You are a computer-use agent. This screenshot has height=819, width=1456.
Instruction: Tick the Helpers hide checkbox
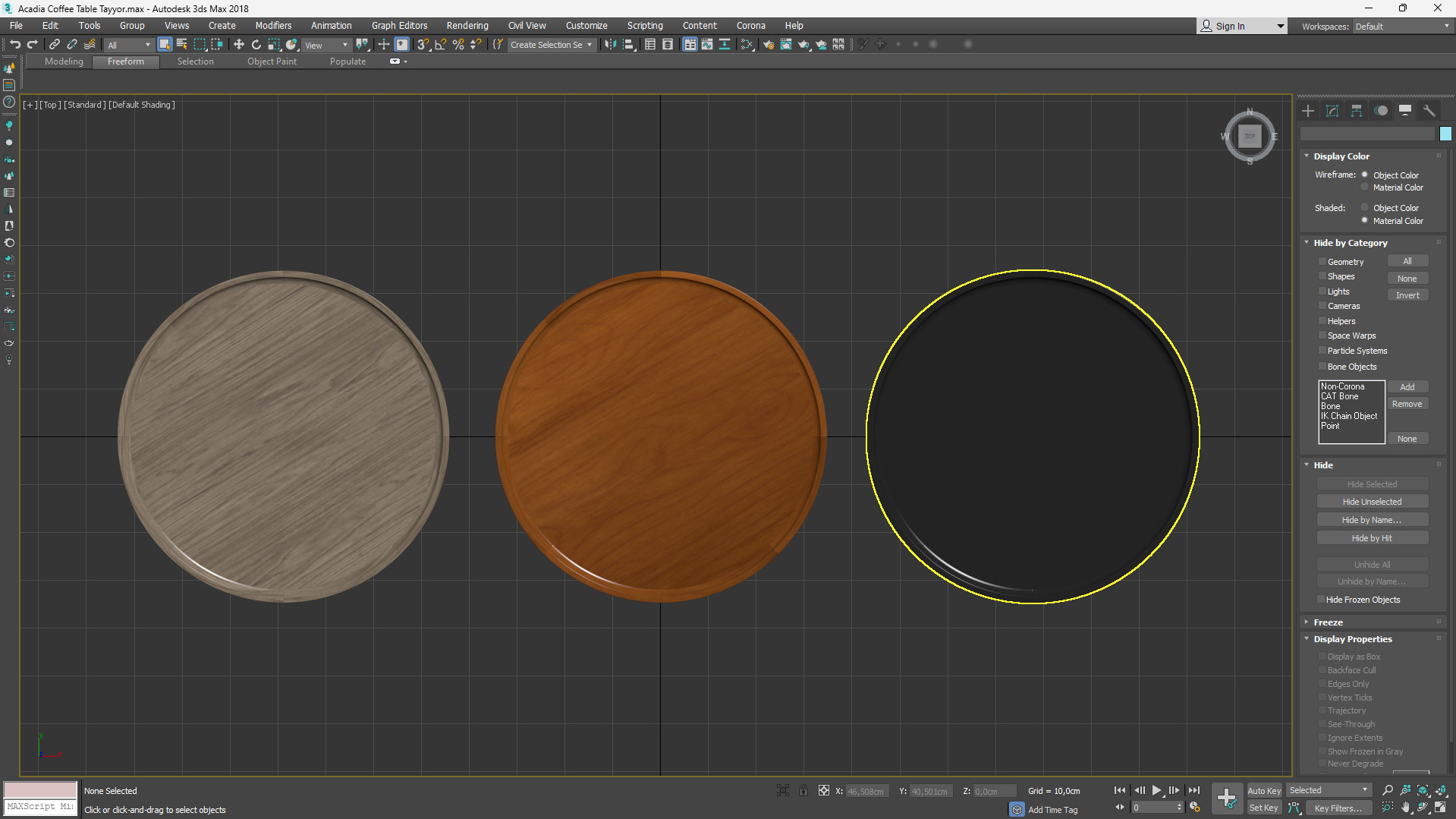(x=1322, y=321)
